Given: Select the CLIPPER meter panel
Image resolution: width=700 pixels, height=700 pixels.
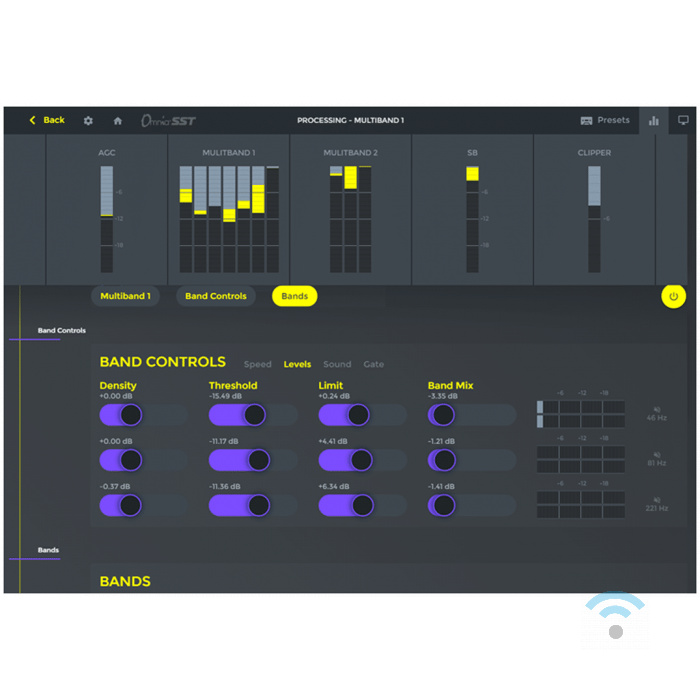Looking at the screenshot, I should point(594,210).
